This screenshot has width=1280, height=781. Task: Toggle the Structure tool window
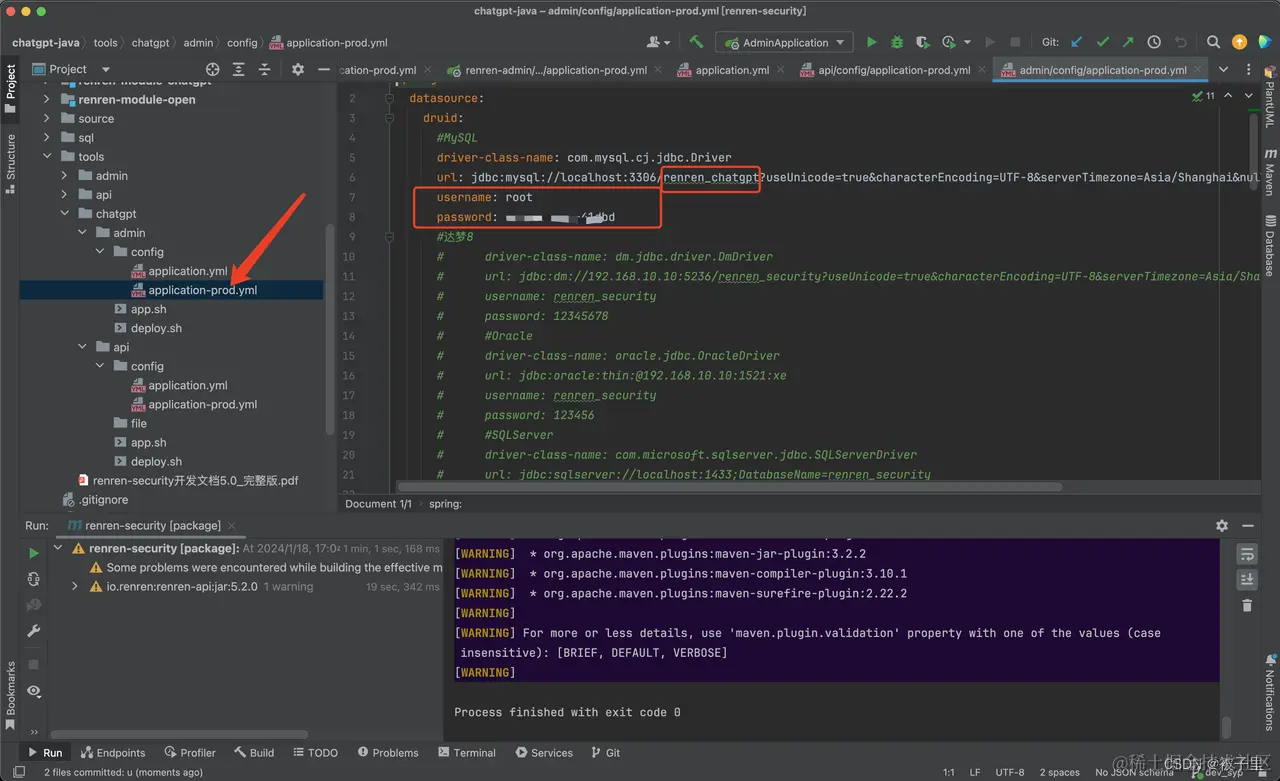click(10, 162)
